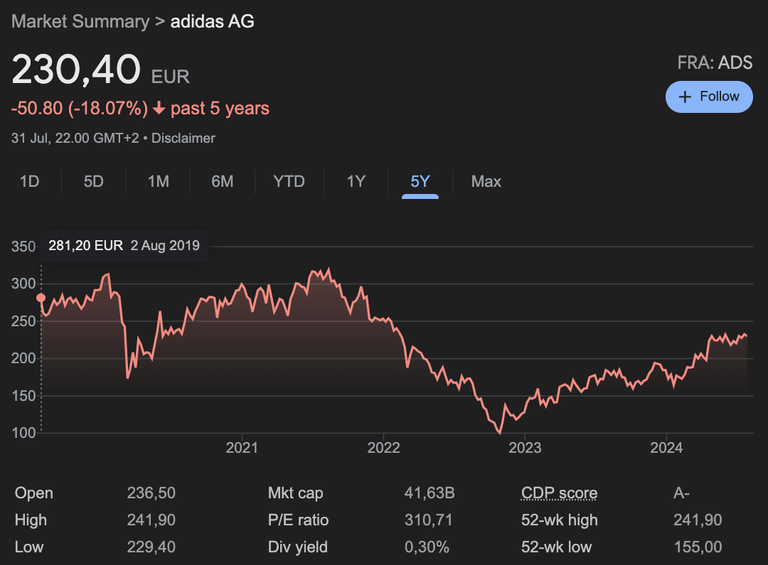The image size is (768, 565).
Task: Click the 281,20 EUR chart tooltip
Action: click(x=124, y=245)
